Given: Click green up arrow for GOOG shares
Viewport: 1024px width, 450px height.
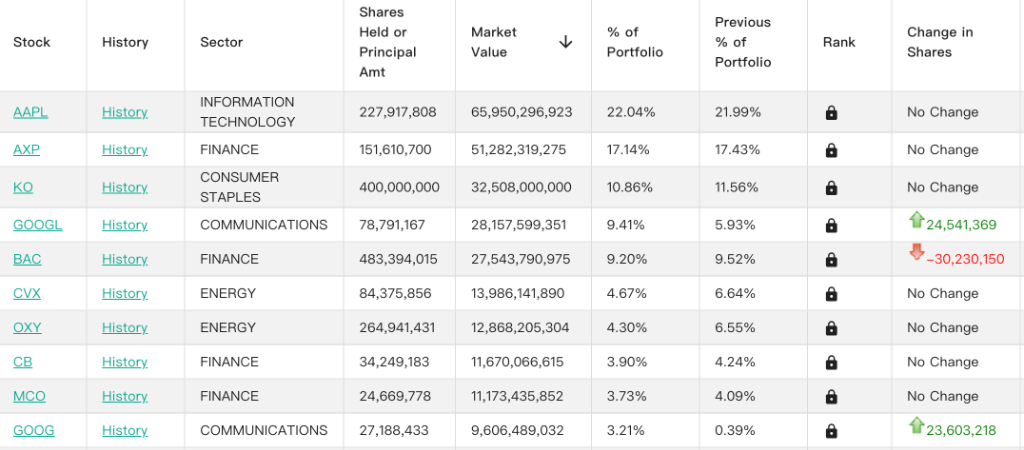Looking at the screenshot, I should click(916, 426).
